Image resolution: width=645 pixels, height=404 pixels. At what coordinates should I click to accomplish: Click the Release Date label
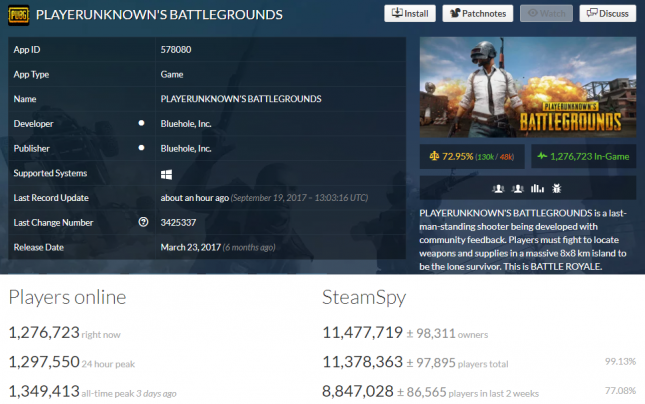pyautogui.click(x=39, y=247)
